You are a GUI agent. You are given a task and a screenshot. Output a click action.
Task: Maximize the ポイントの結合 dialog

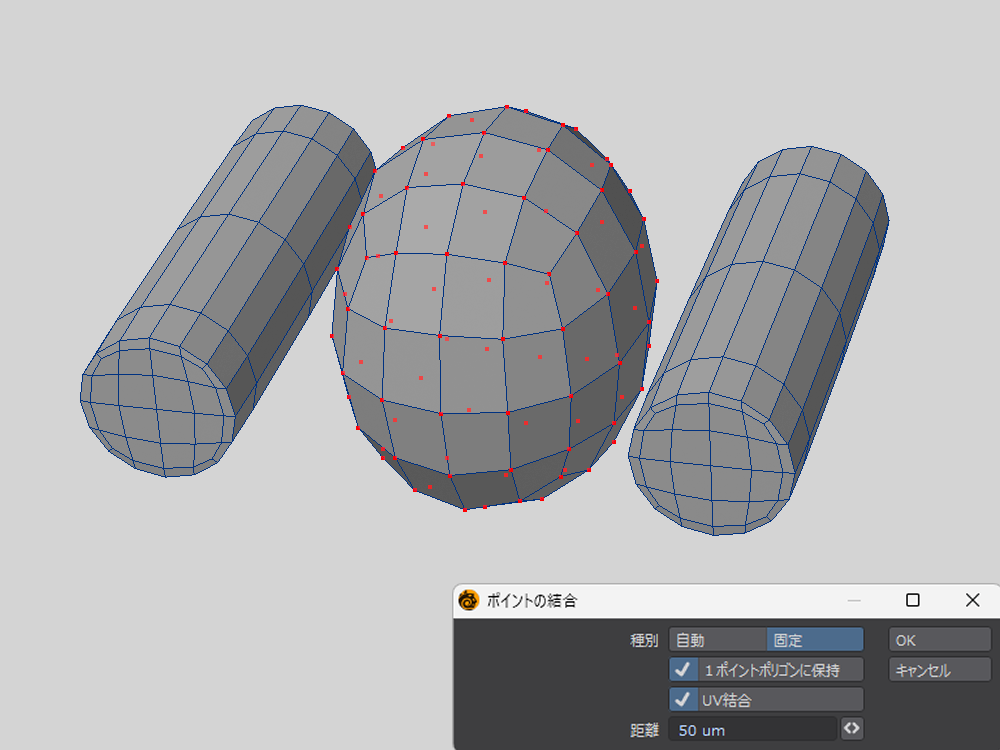912,600
